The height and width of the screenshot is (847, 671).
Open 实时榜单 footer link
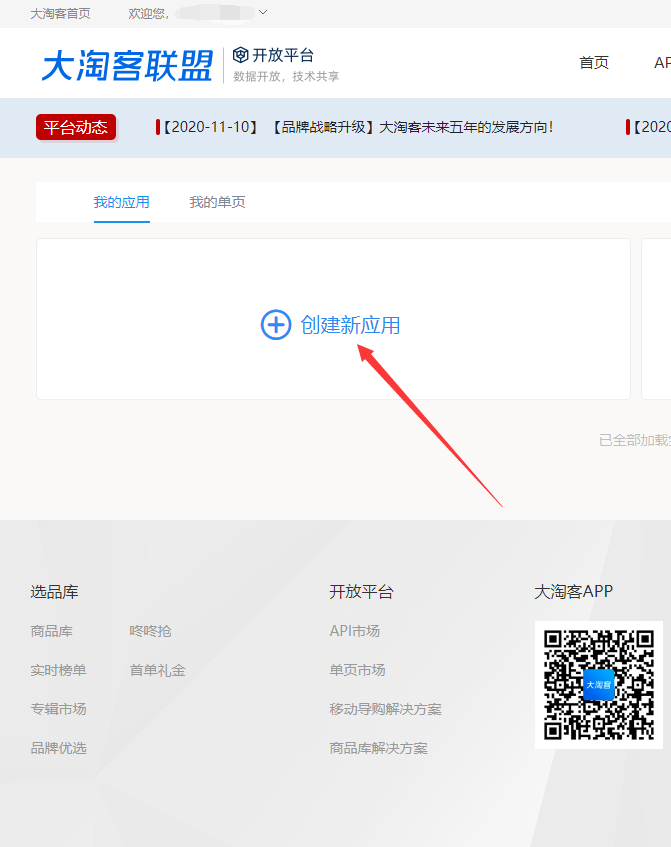(x=58, y=670)
